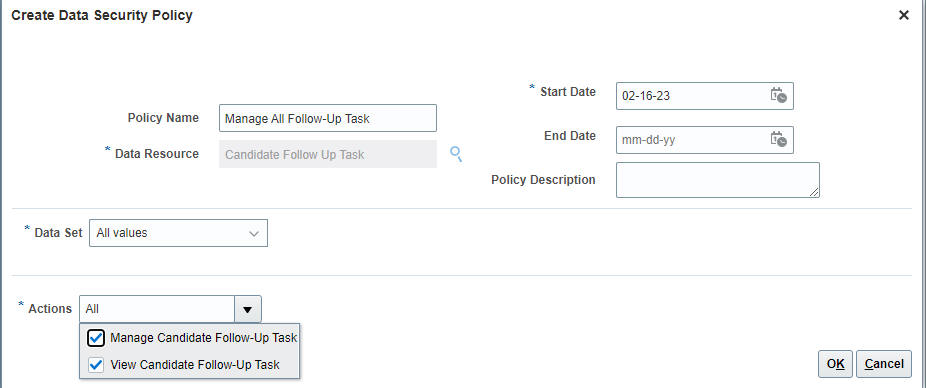Focus the Policy Description text area
Viewport: 926px width, 388px height.
718,180
